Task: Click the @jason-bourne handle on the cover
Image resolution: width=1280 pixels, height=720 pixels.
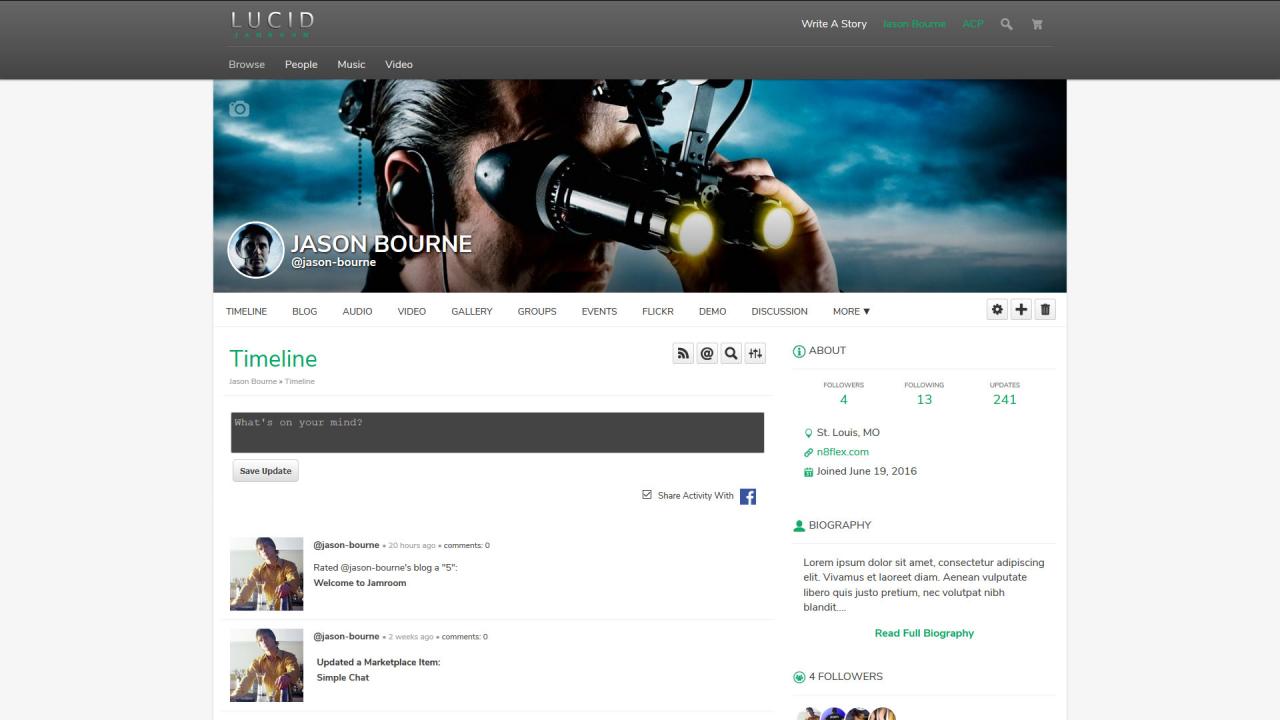Action: (x=334, y=263)
